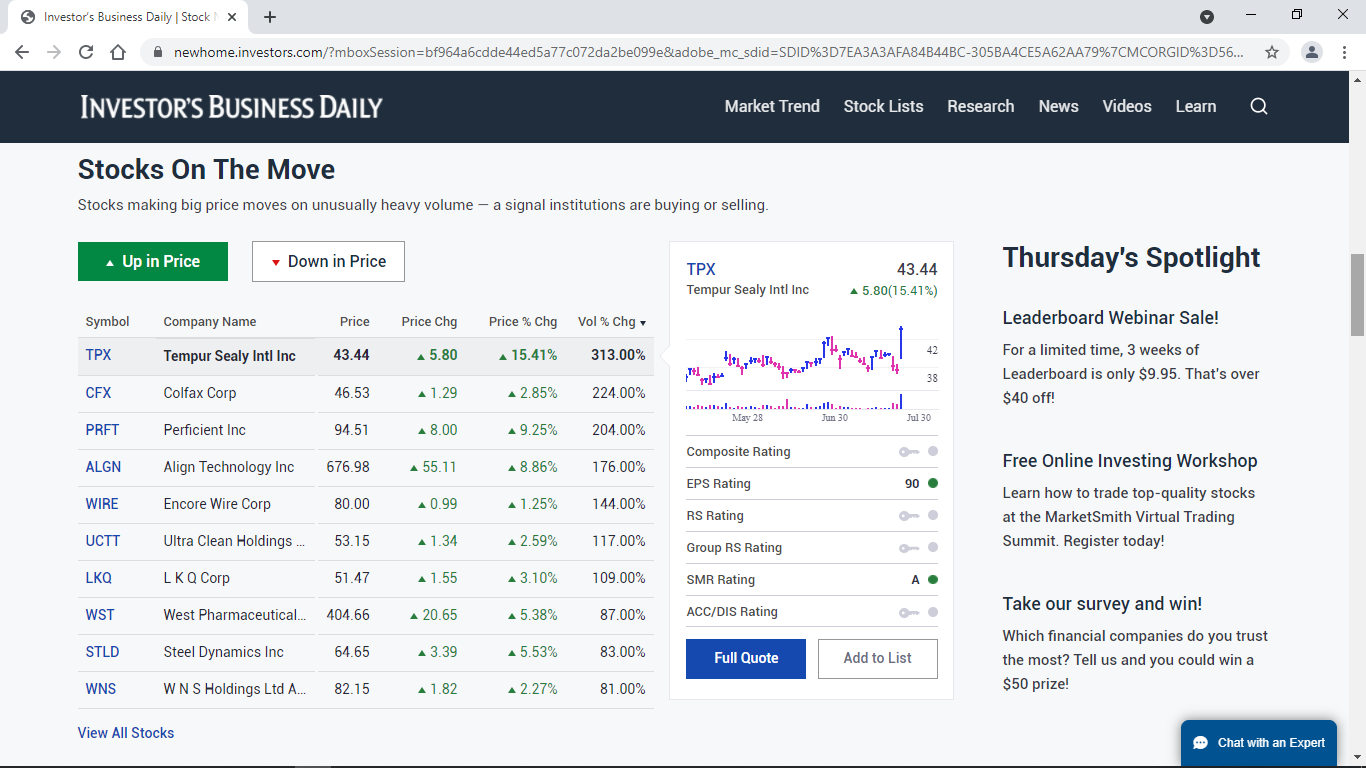Open the WST symbol link
Screen dimensions: 1366x768
point(100,615)
